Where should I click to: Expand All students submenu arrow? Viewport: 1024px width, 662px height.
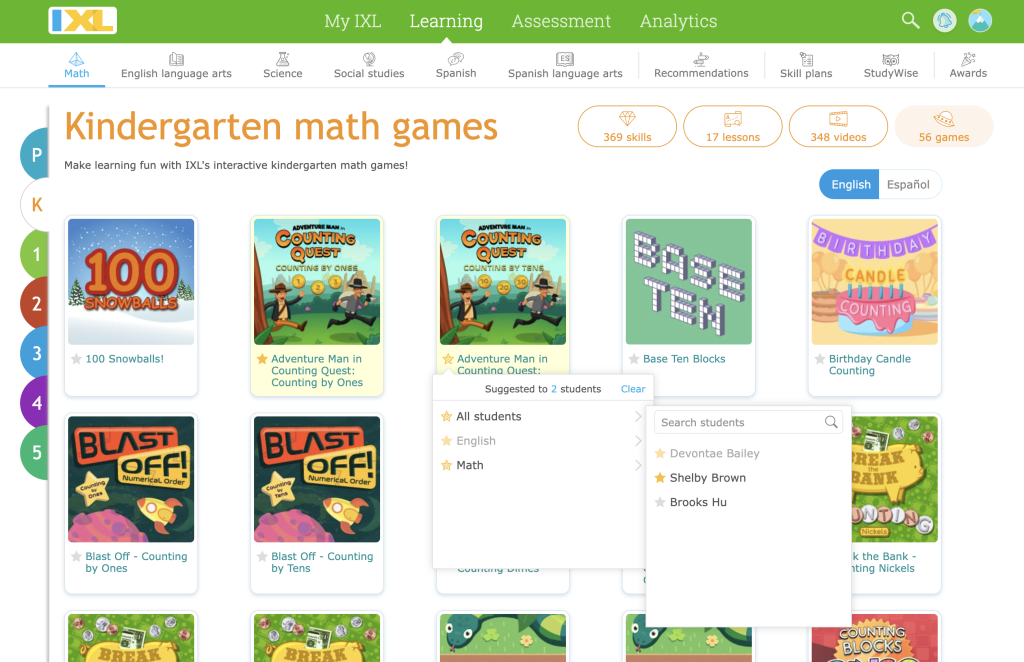[637, 417]
